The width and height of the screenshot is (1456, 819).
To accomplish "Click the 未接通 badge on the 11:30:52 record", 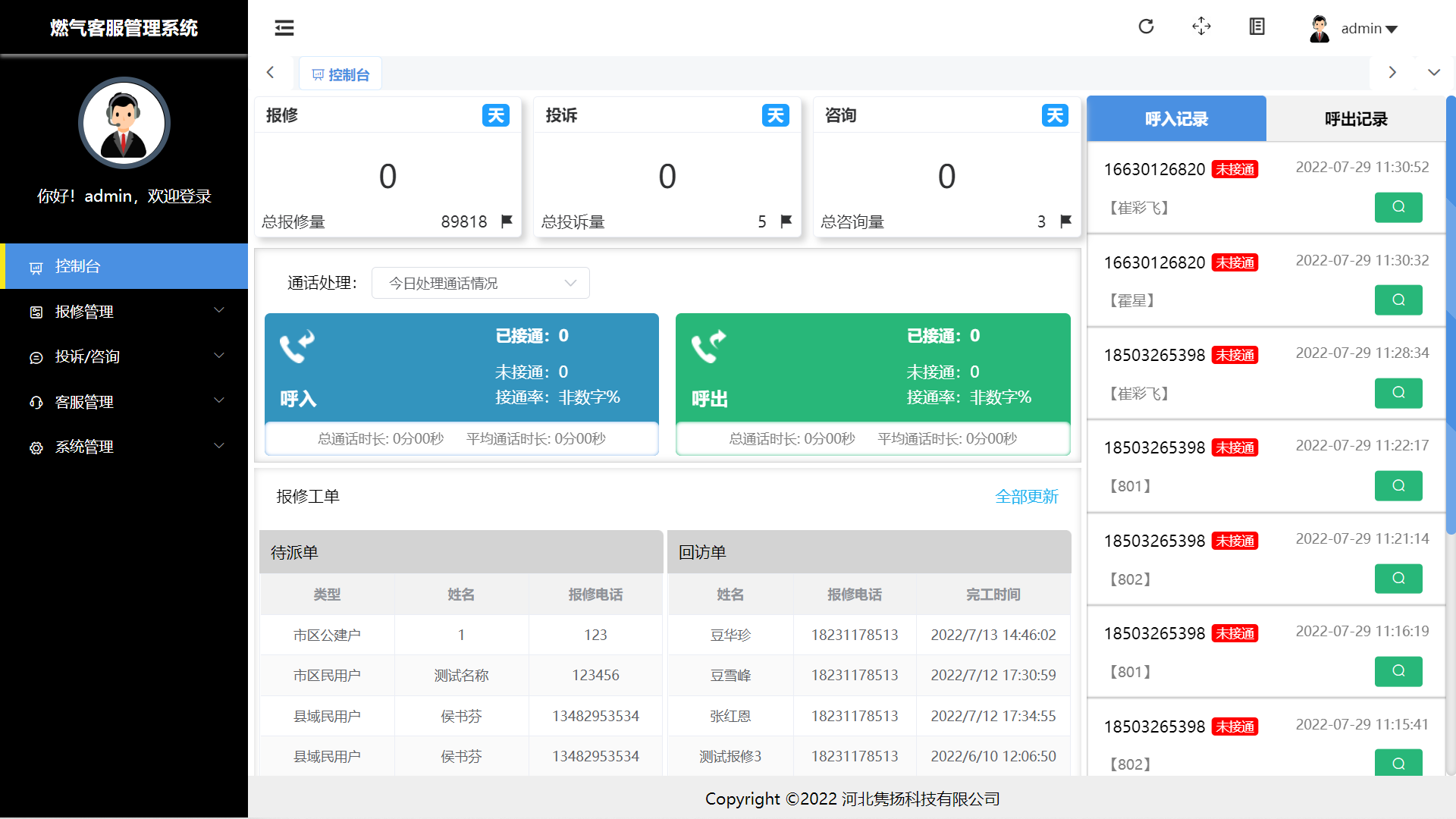I will (1235, 169).
